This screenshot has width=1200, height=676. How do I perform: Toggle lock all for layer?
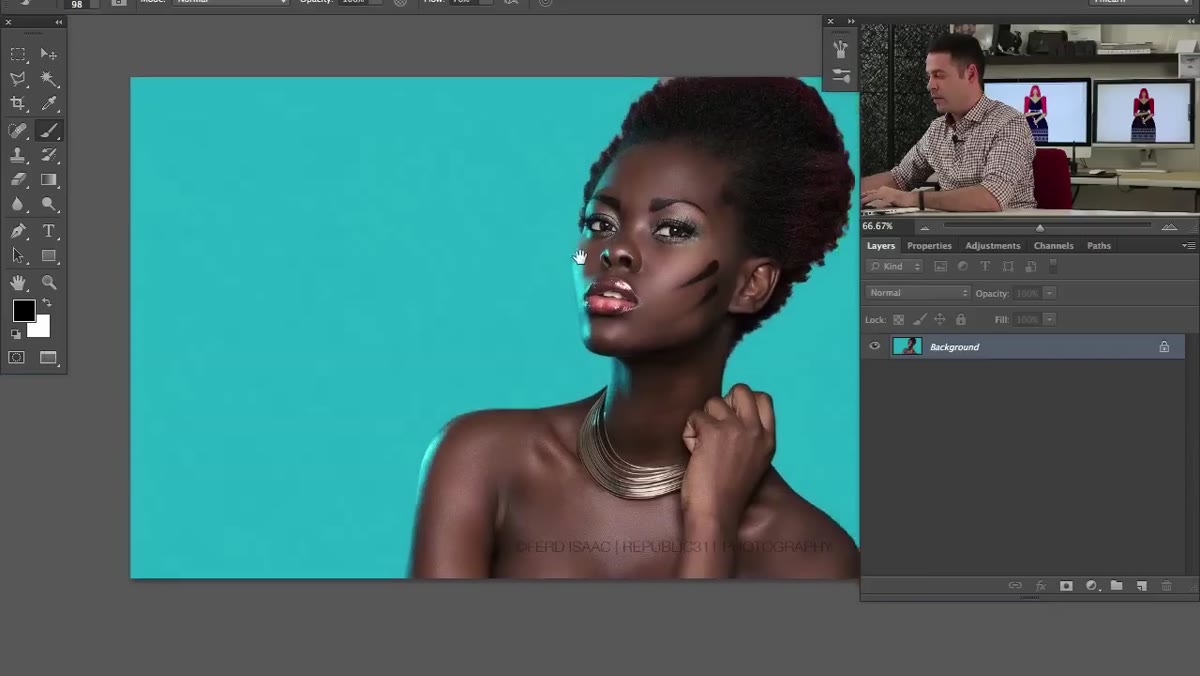pos(961,320)
